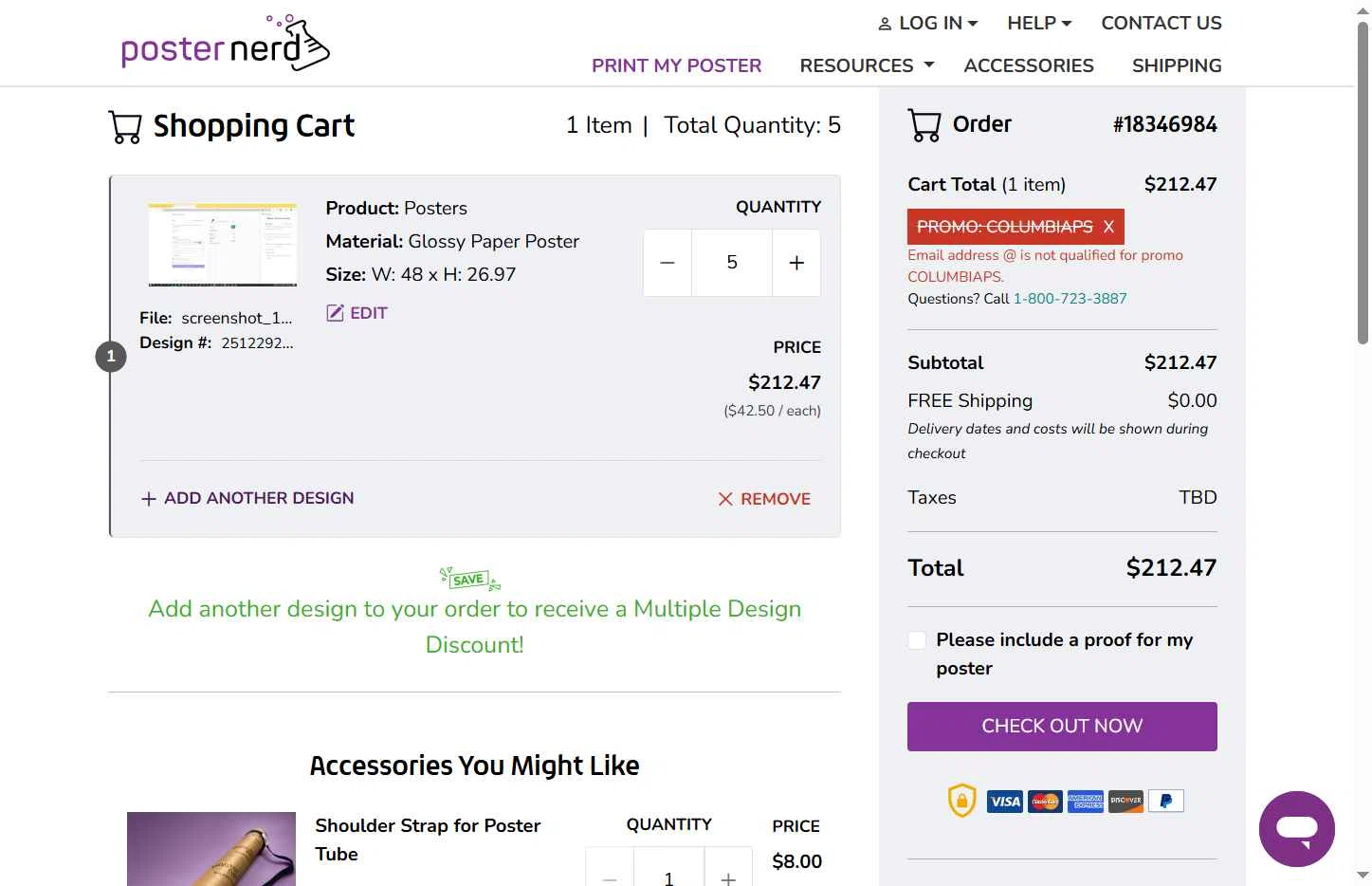Click the X icon beside REMOVE
This screenshot has height=886, width=1372.
pyautogui.click(x=725, y=499)
